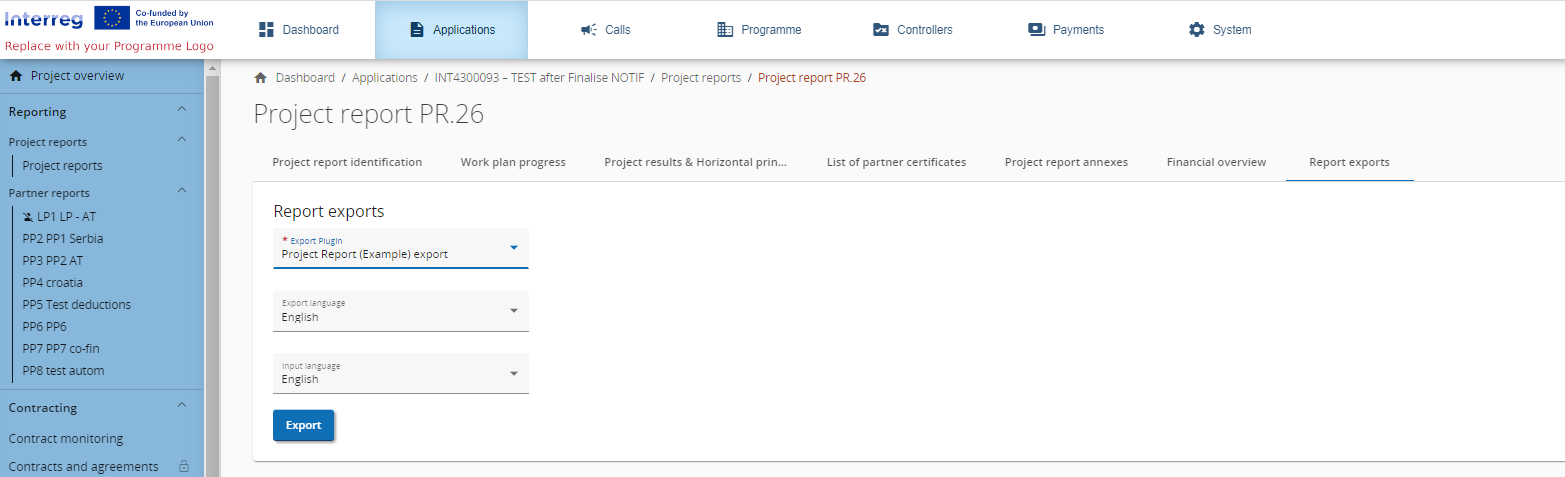Click the Applications document icon

[417, 30]
